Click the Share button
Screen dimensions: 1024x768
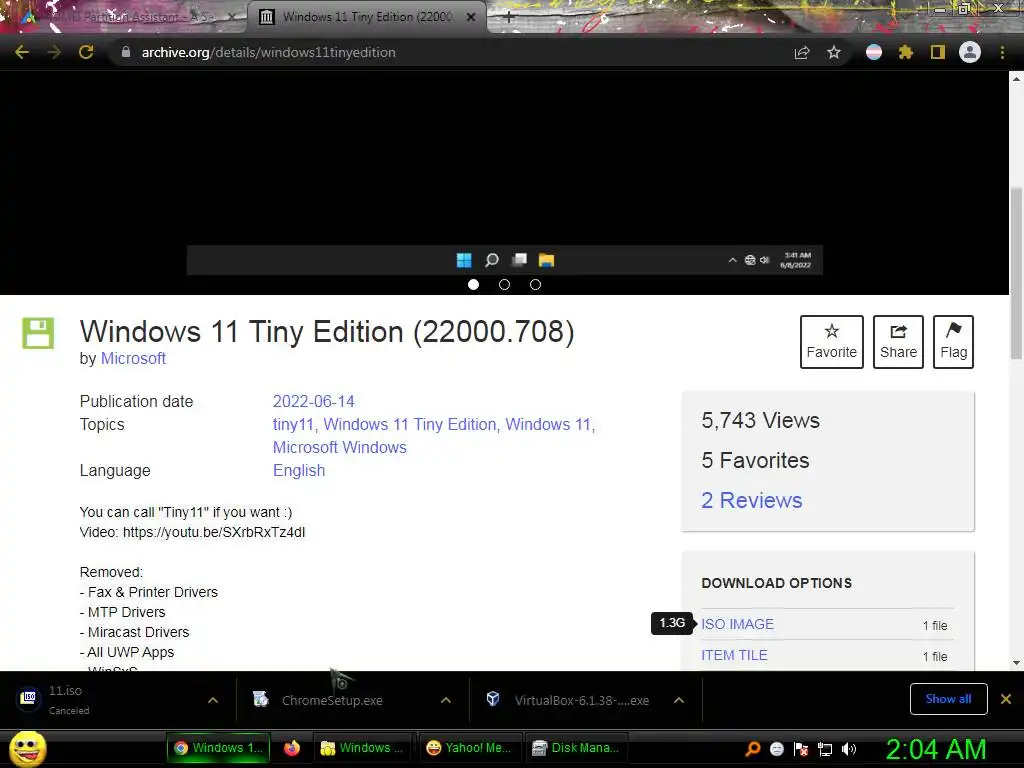(898, 342)
